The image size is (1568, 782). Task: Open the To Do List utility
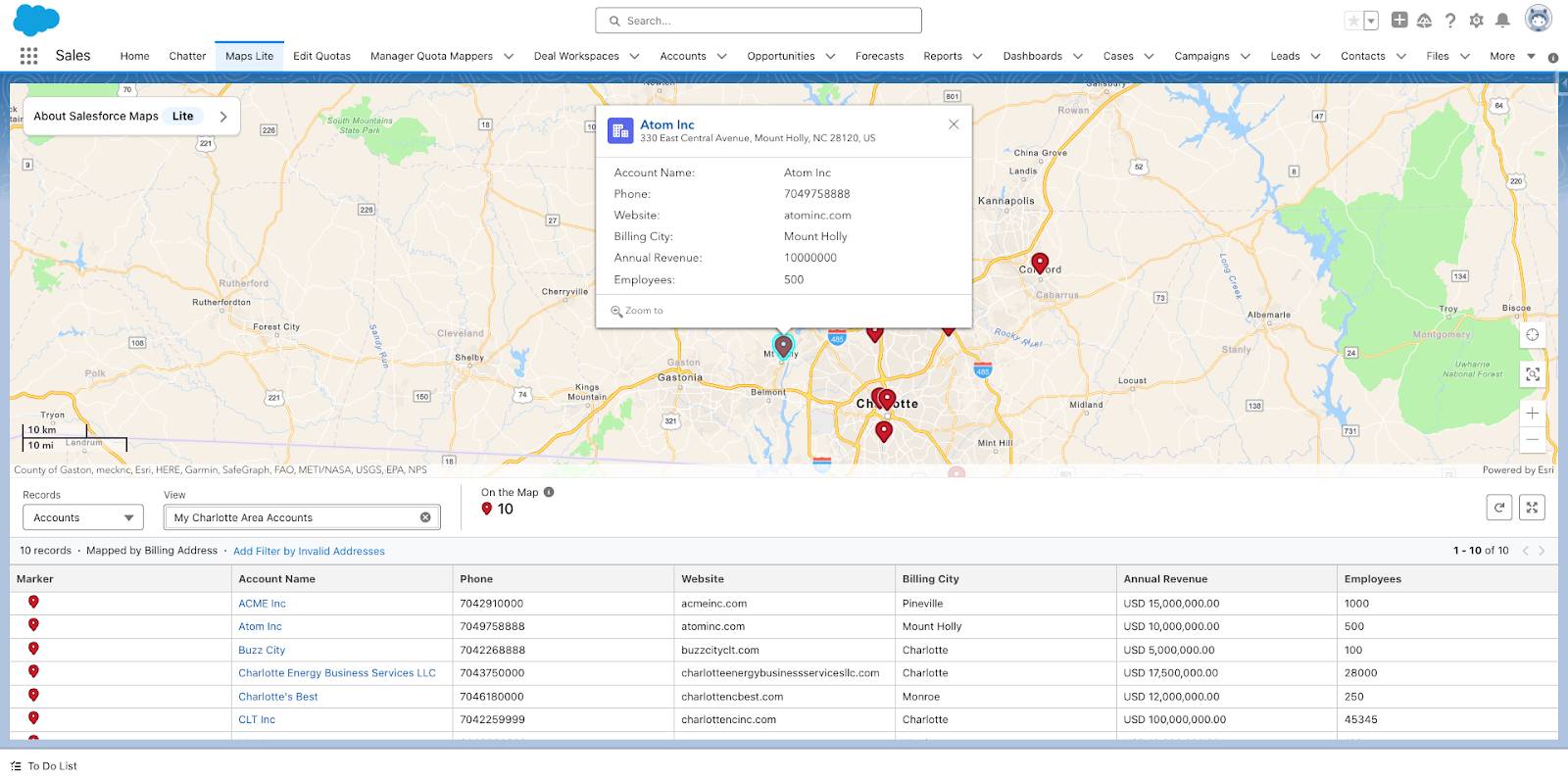44,766
